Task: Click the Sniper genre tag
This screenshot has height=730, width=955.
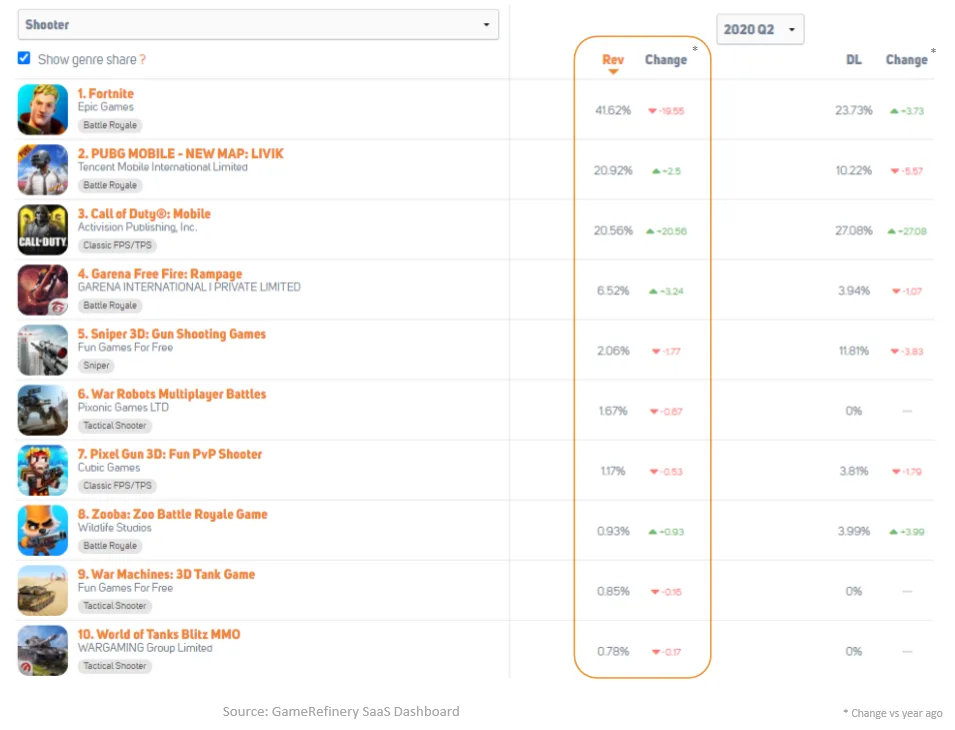Action: [x=97, y=366]
